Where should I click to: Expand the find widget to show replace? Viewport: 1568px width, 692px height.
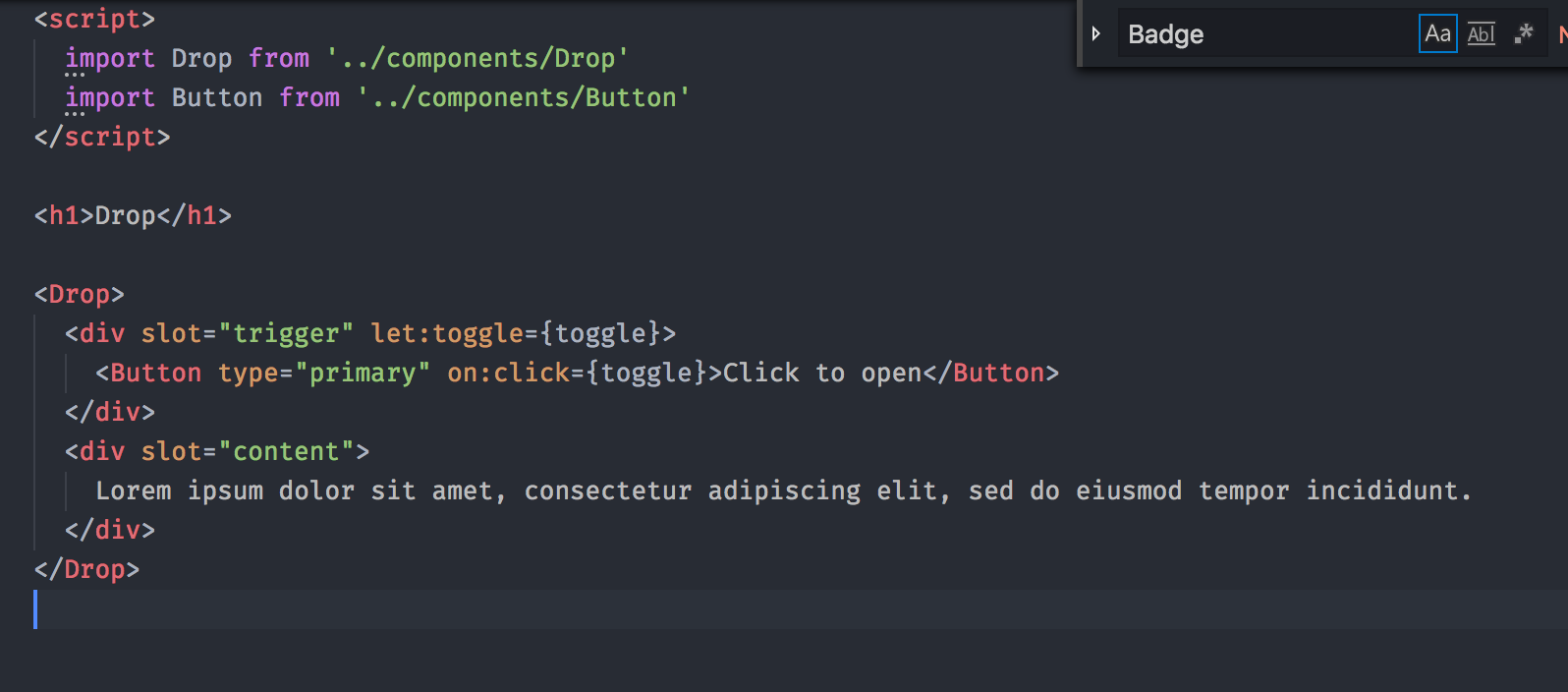pyautogui.click(x=1097, y=33)
